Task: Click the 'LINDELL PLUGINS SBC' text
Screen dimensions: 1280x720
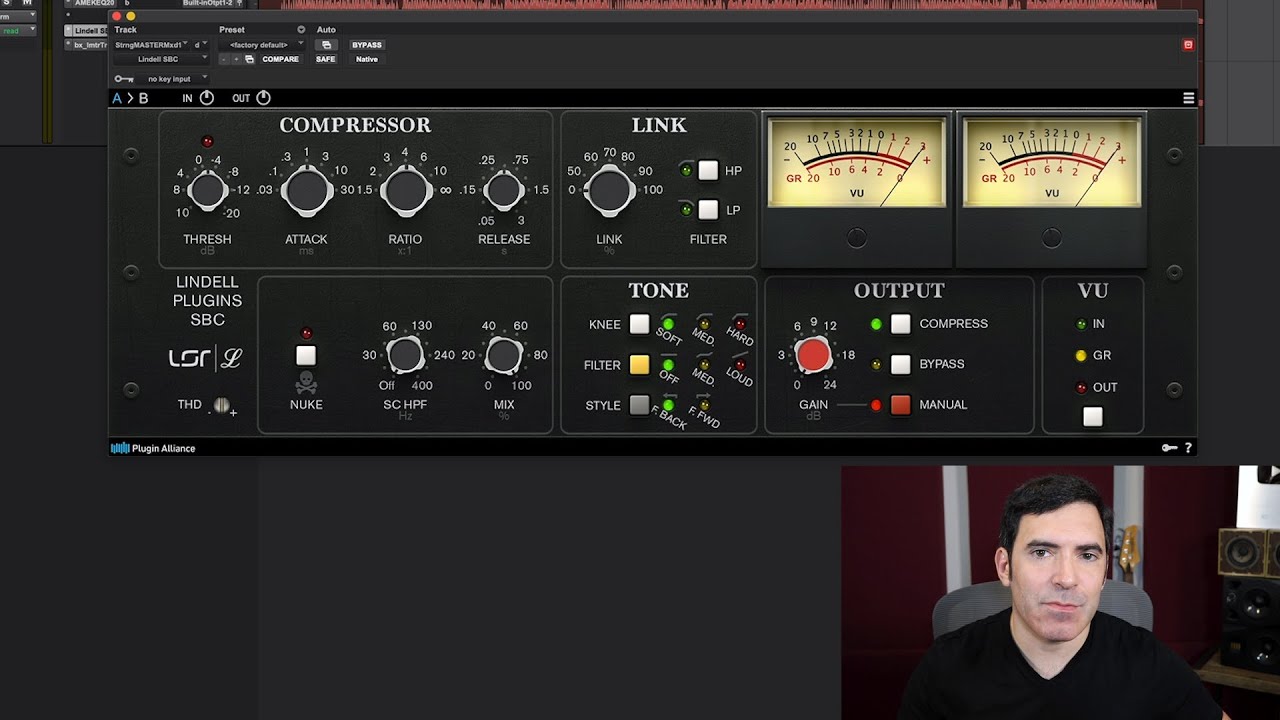Action: pyautogui.click(x=207, y=301)
